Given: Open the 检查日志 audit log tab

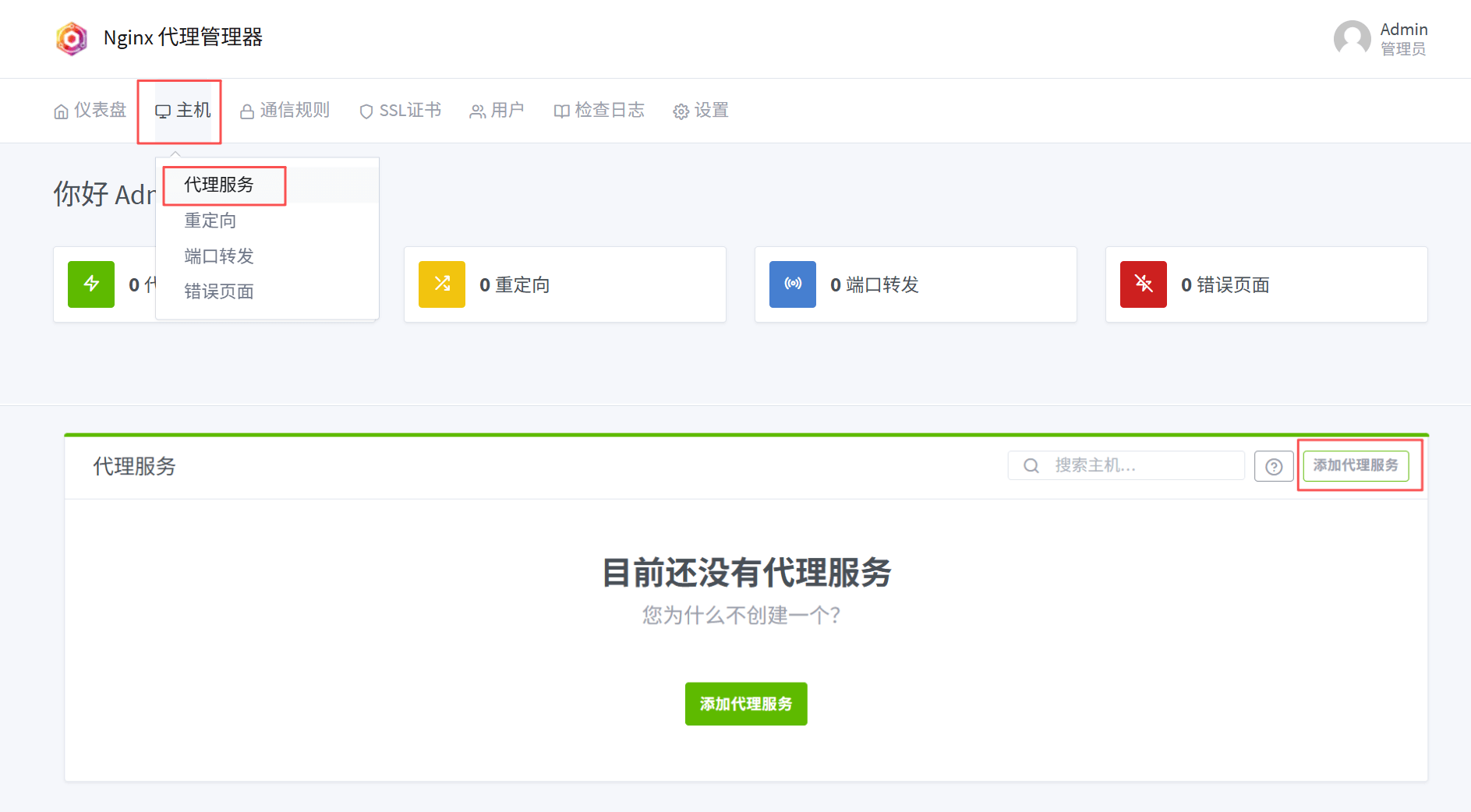Looking at the screenshot, I should 599,111.
